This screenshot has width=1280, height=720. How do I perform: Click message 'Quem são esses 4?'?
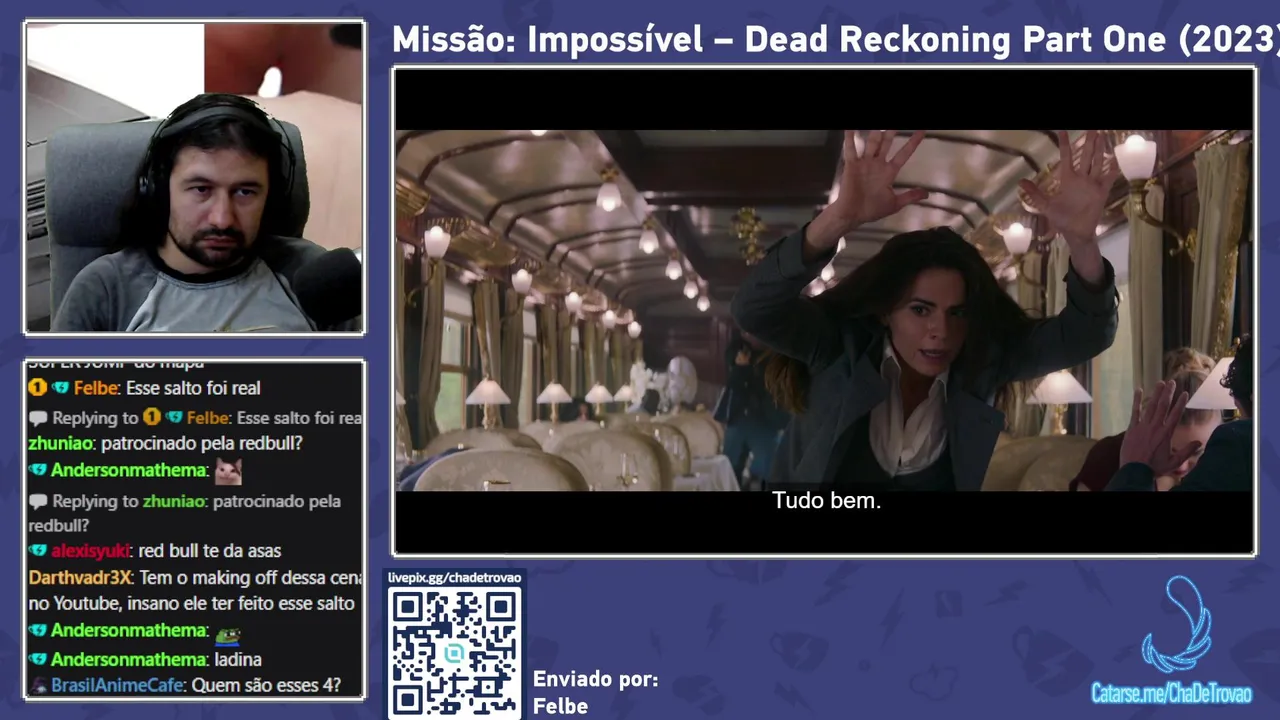pos(266,686)
